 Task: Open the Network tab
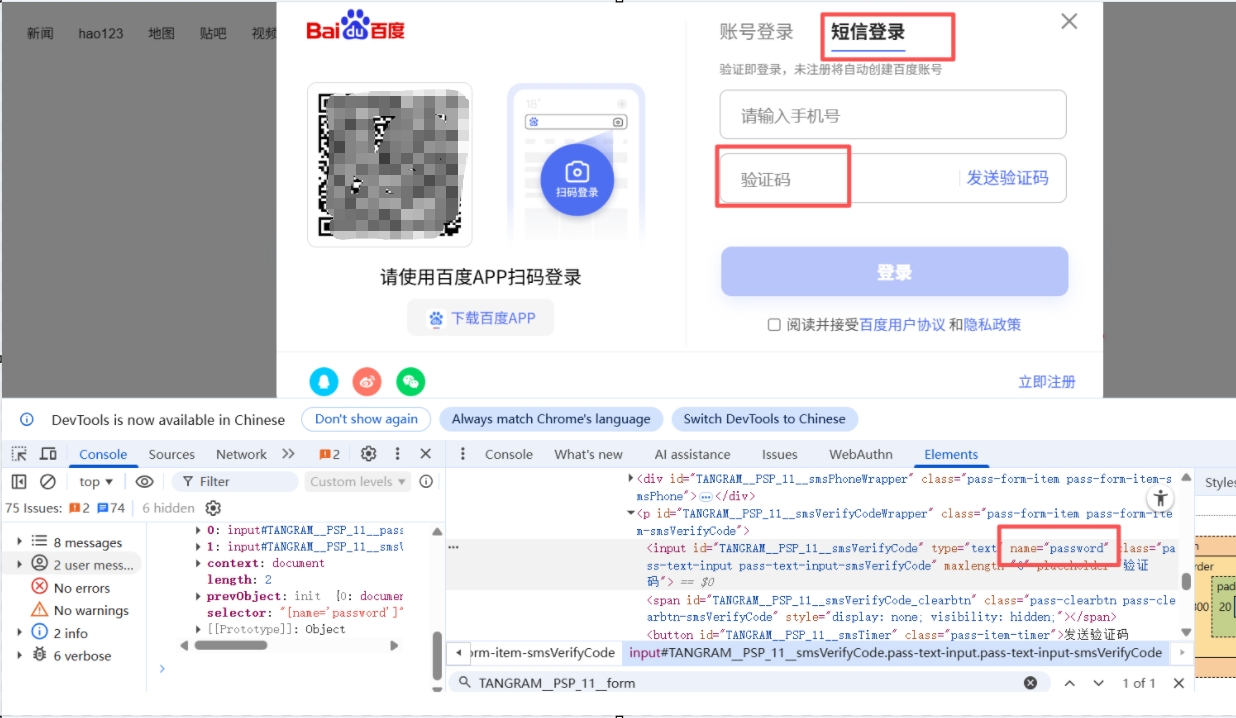(241, 454)
